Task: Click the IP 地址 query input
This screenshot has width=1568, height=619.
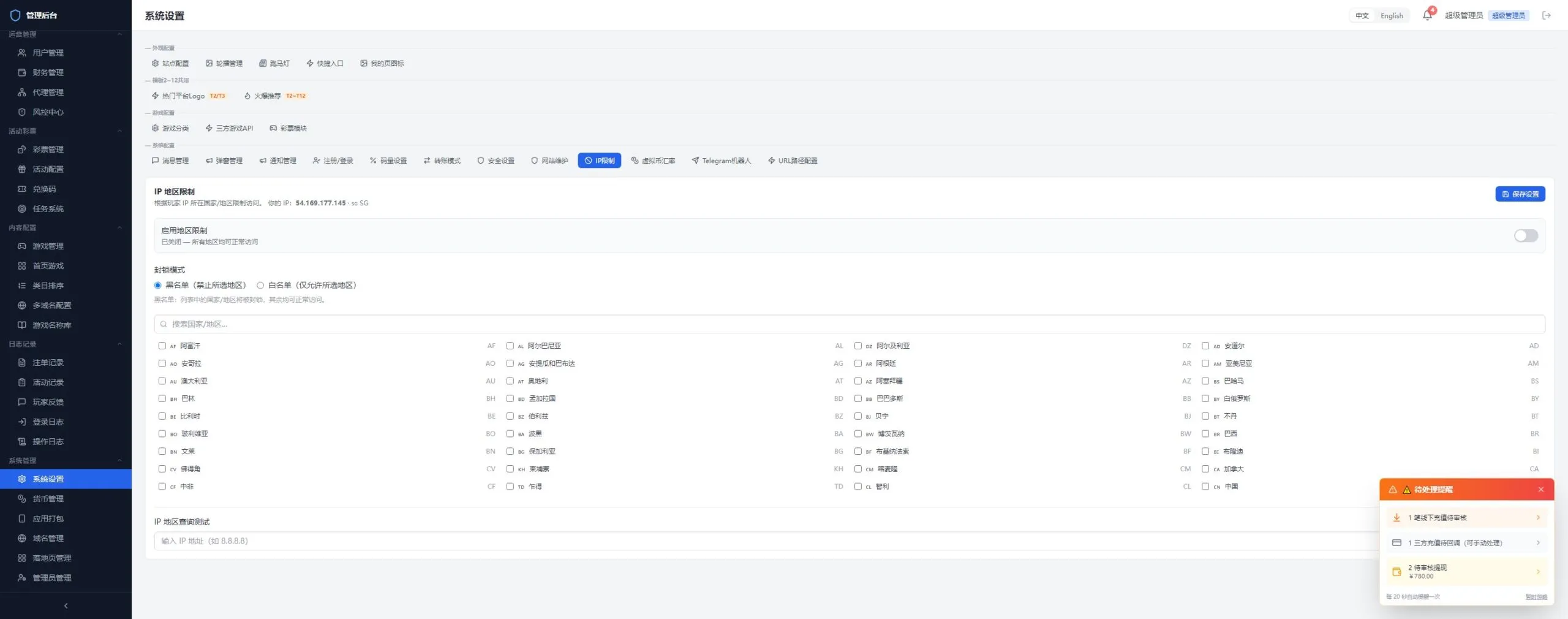Action: click(x=766, y=541)
